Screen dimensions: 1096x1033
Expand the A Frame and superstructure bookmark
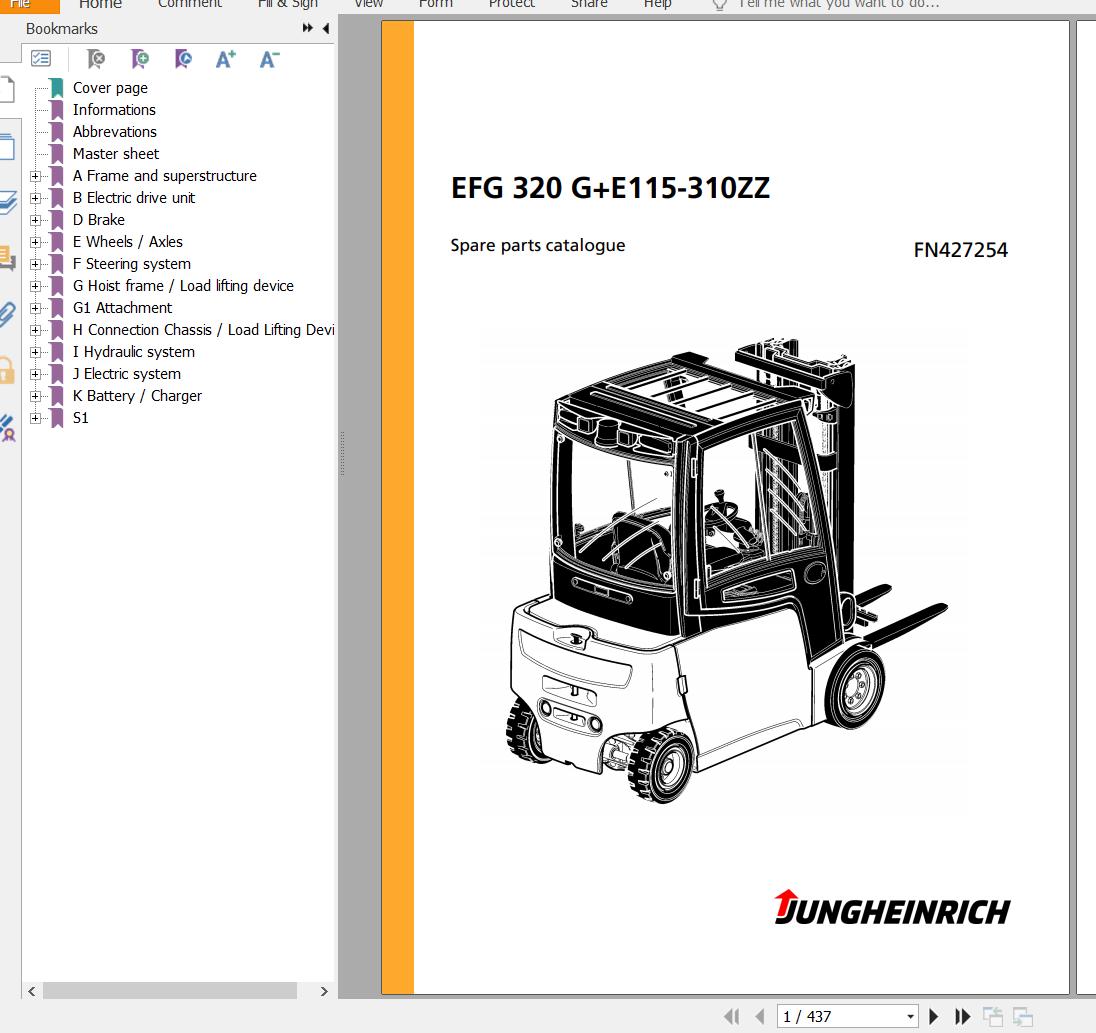pos(35,176)
